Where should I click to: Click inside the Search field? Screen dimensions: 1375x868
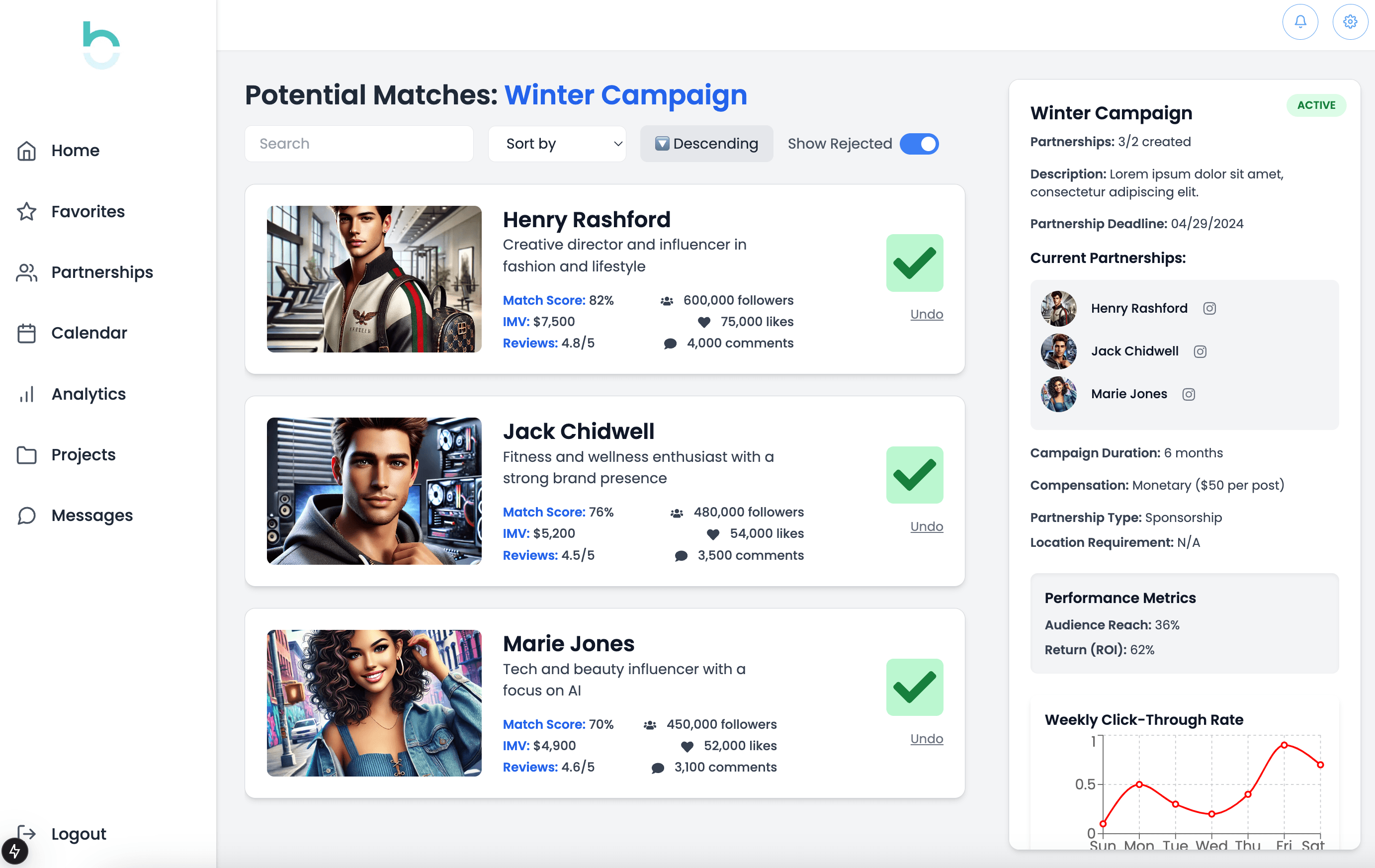click(x=358, y=143)
